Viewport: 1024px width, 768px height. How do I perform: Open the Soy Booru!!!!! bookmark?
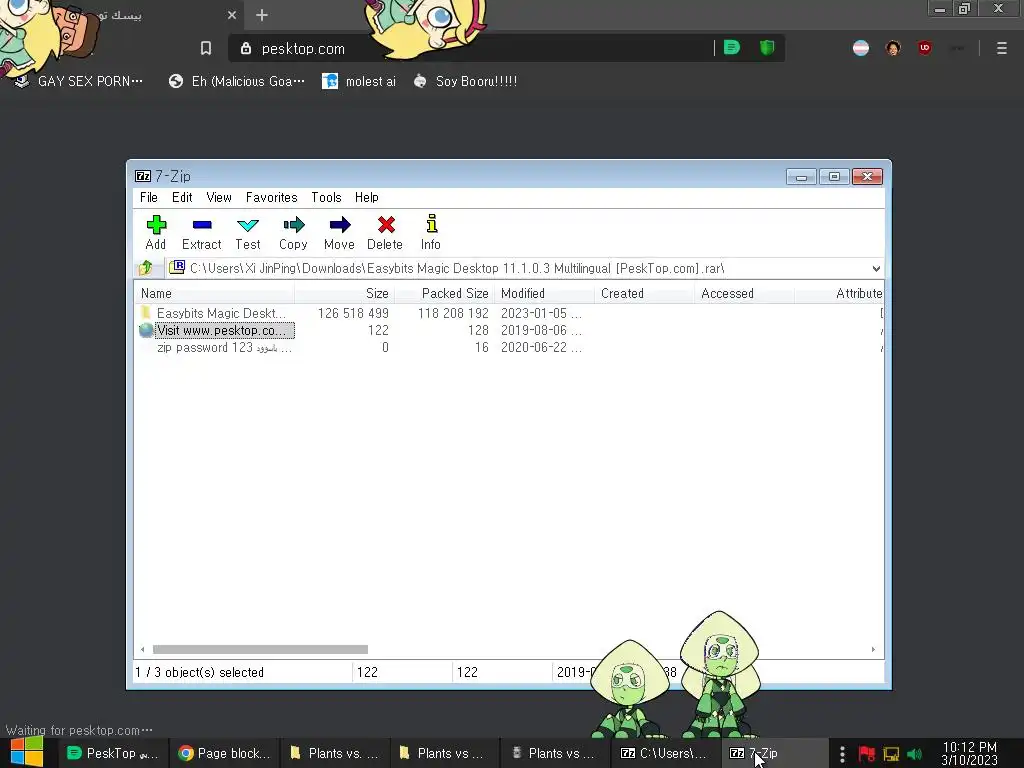[x=466, y=81]
